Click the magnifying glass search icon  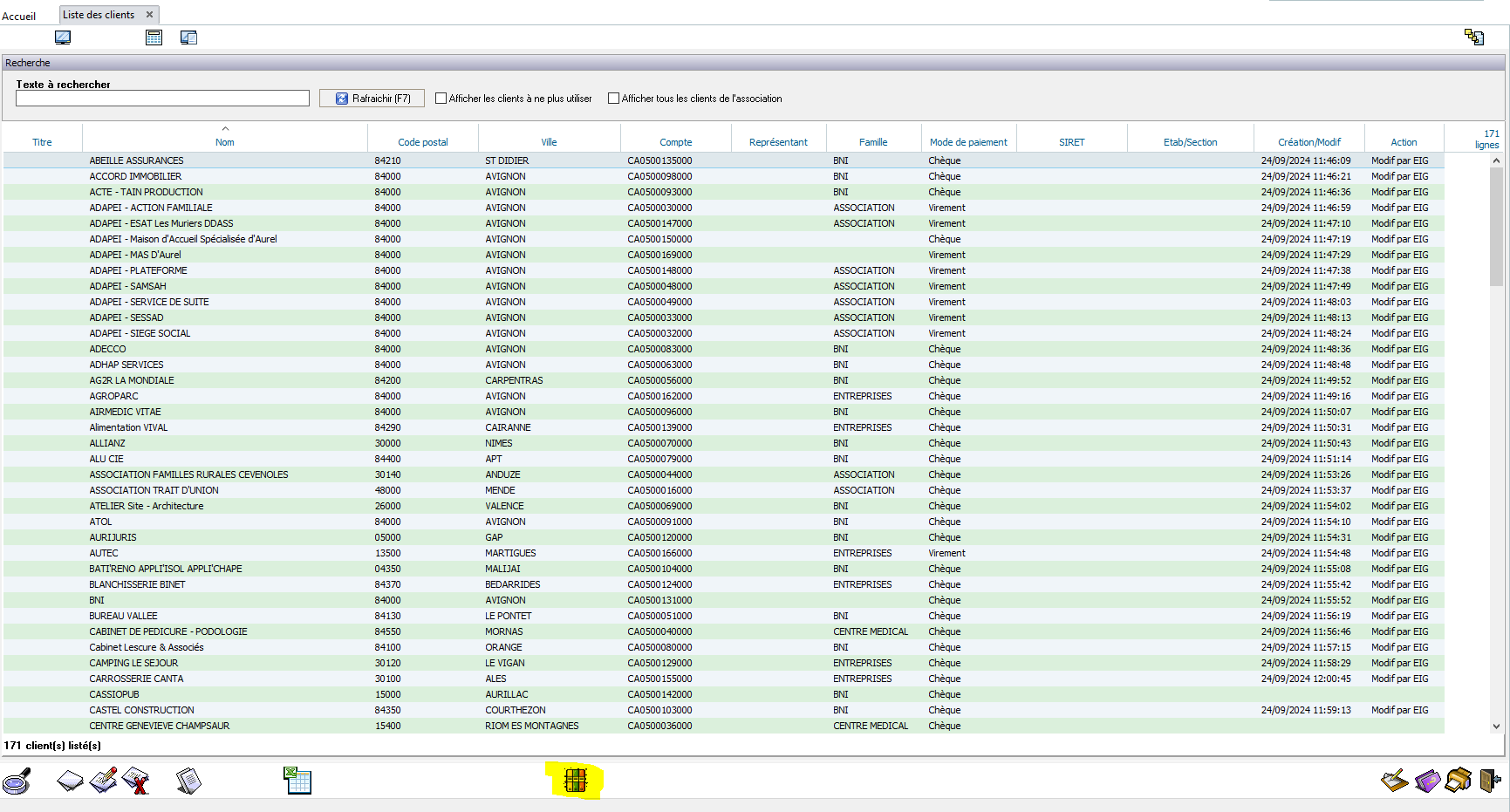[17, 781]
